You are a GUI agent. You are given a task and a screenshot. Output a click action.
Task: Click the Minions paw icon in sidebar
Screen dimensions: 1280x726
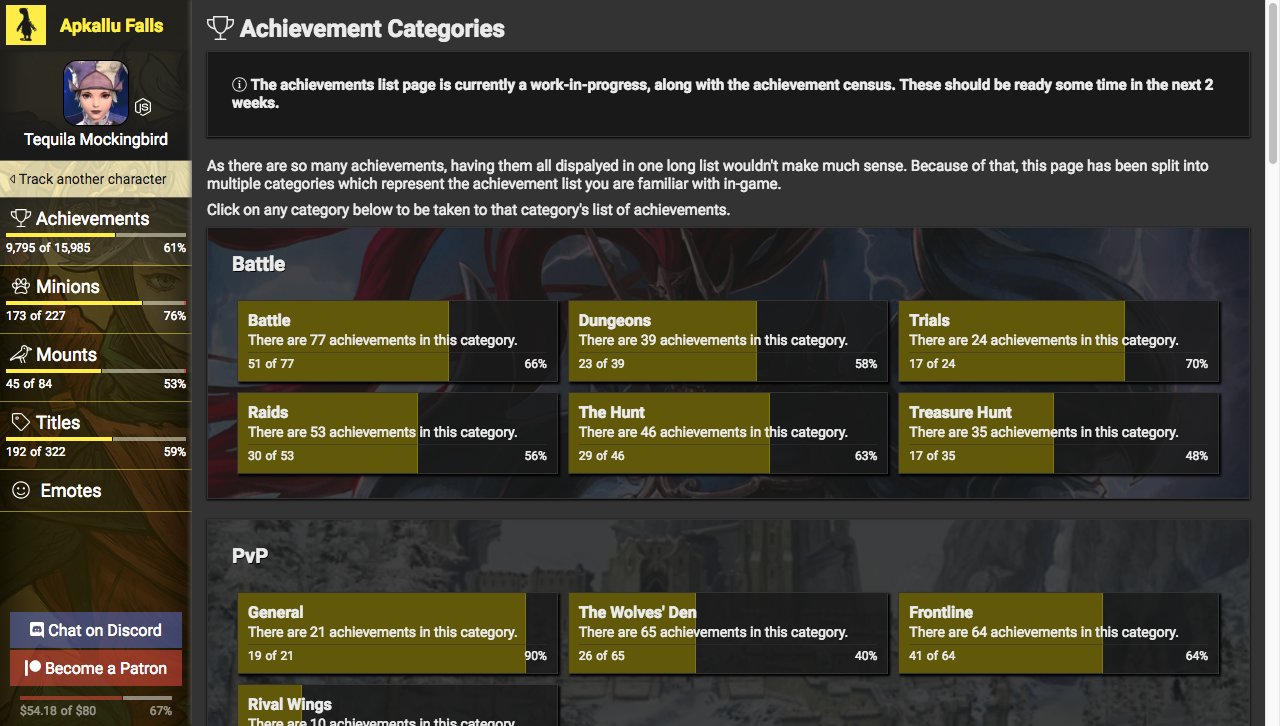(20, 286)
